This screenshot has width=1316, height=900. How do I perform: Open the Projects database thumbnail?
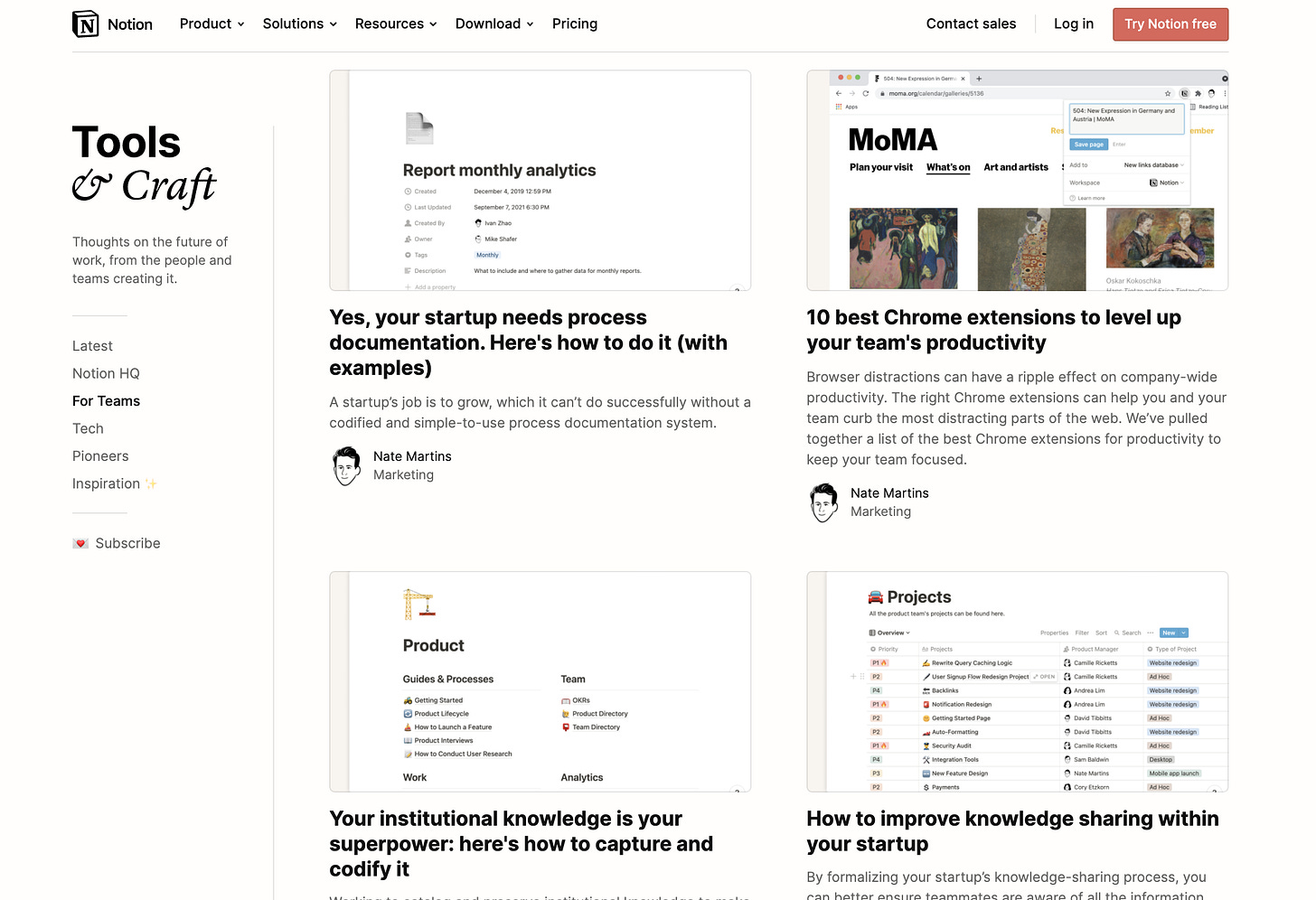point(1018,682)
